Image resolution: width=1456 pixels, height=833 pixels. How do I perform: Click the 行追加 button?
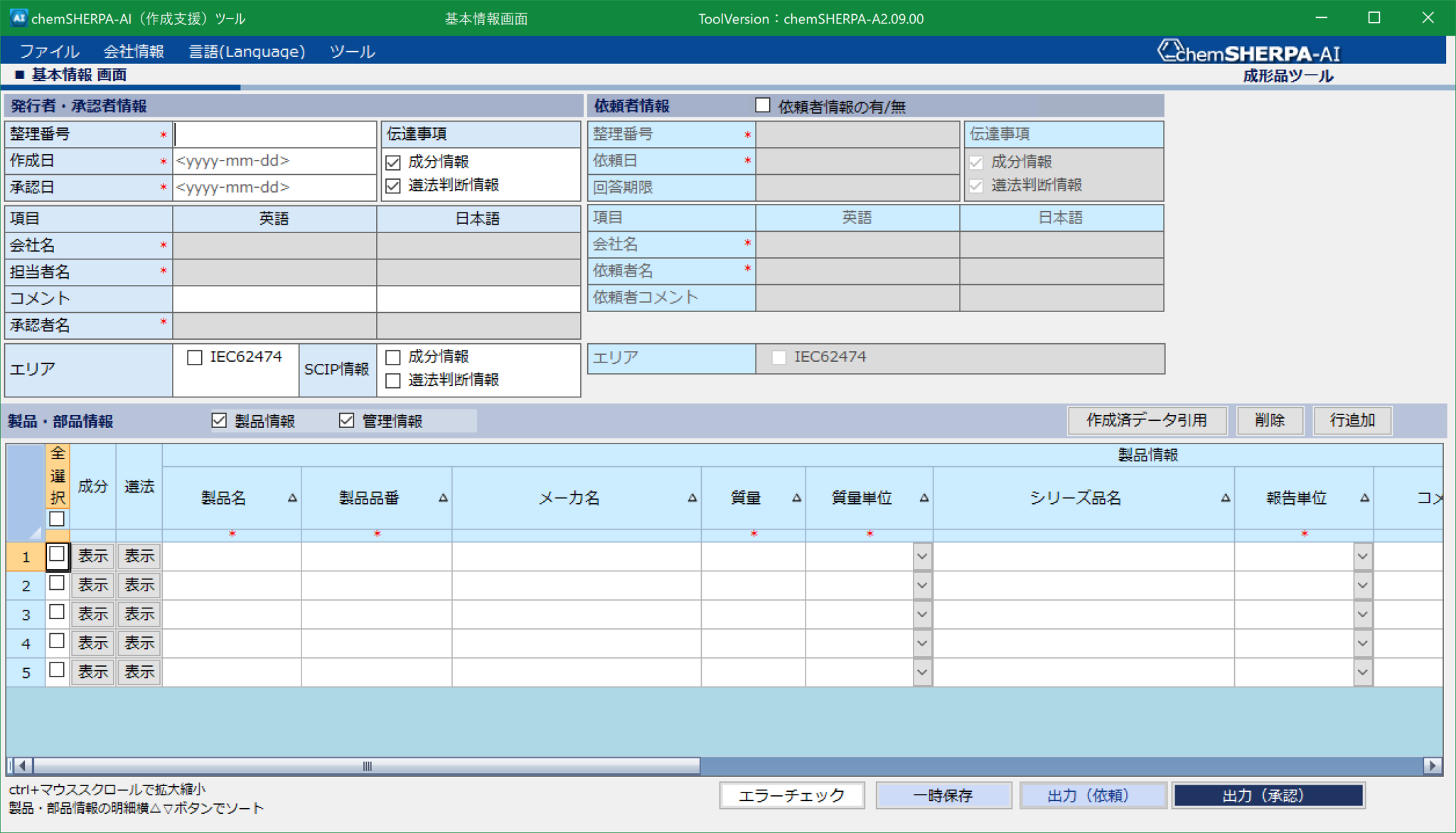coord(1351,420)
